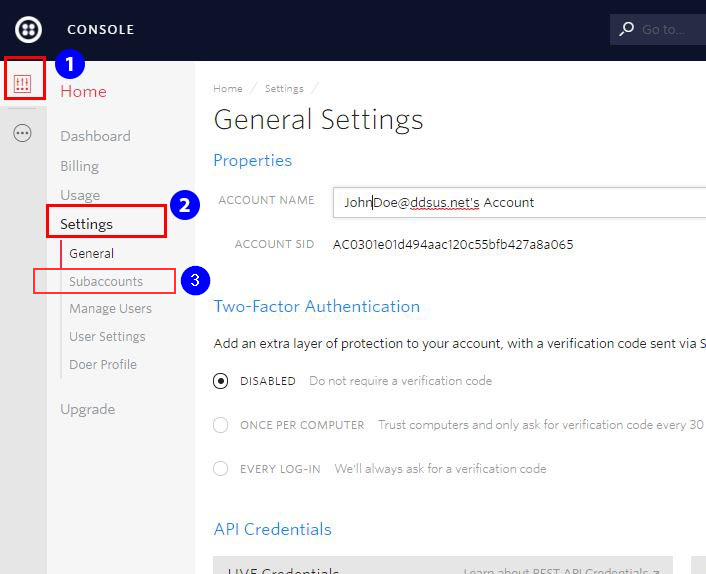
Task: Open Home in the sidebar
Action: 83,91
